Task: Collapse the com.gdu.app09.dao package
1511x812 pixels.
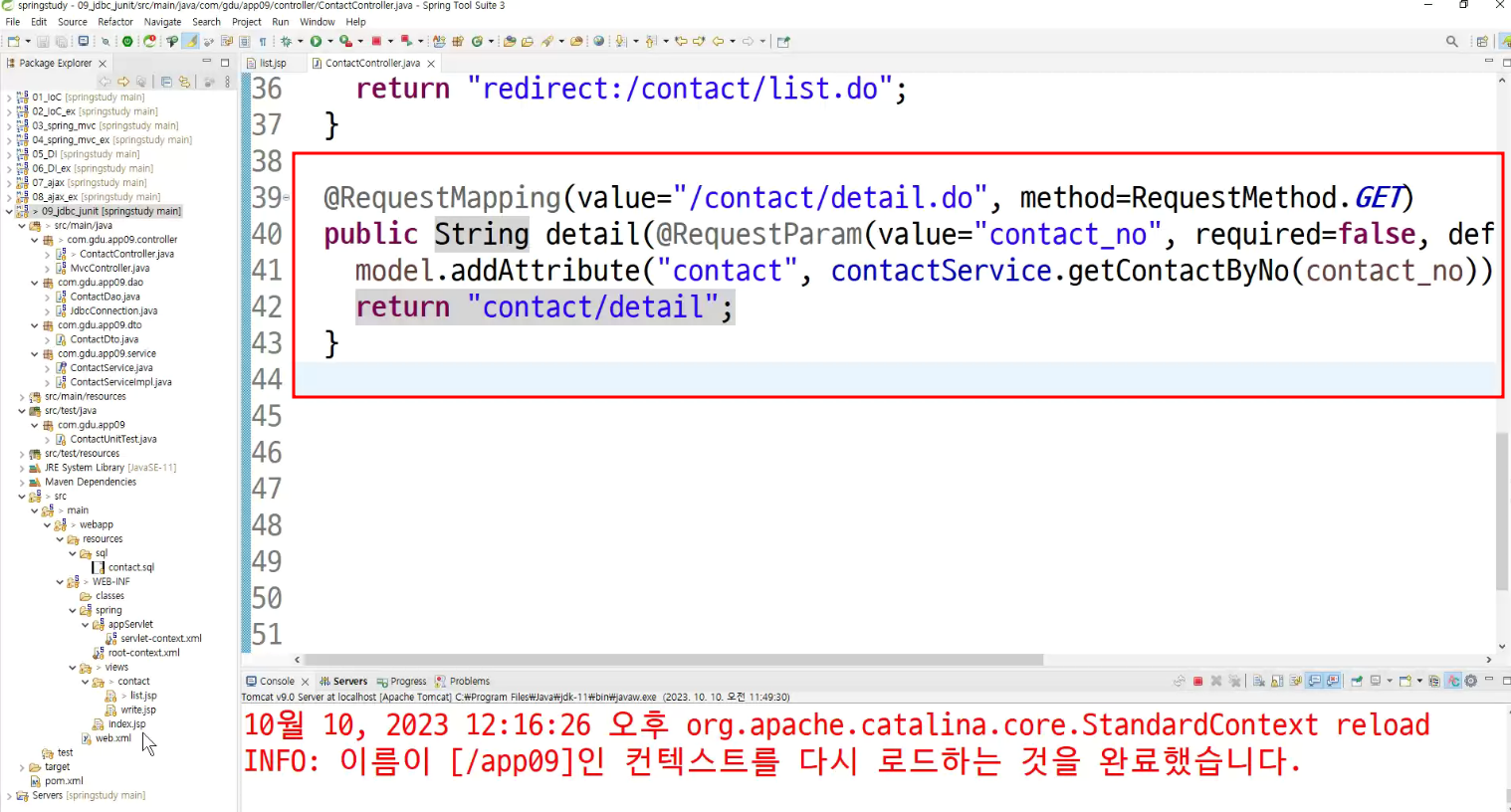Action: pos(35,283)
